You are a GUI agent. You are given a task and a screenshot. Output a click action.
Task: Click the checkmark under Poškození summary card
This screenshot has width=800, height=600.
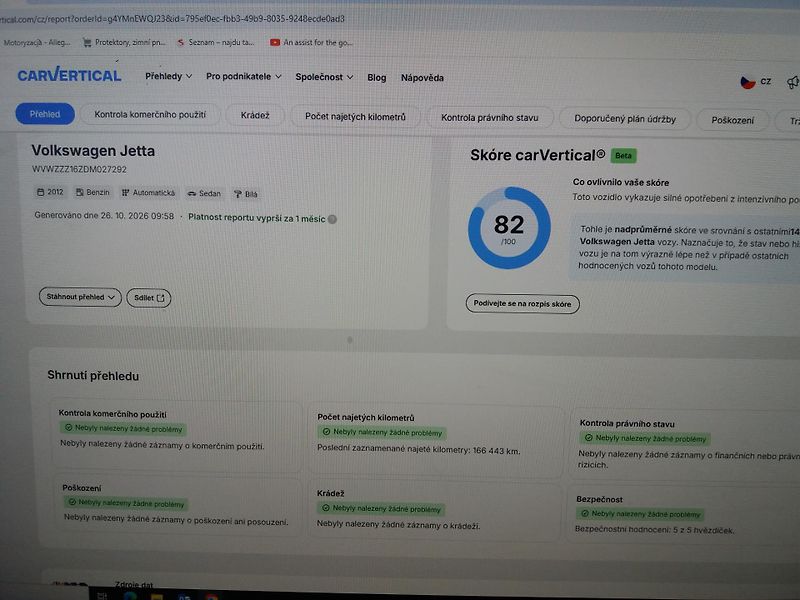point(72,502)
